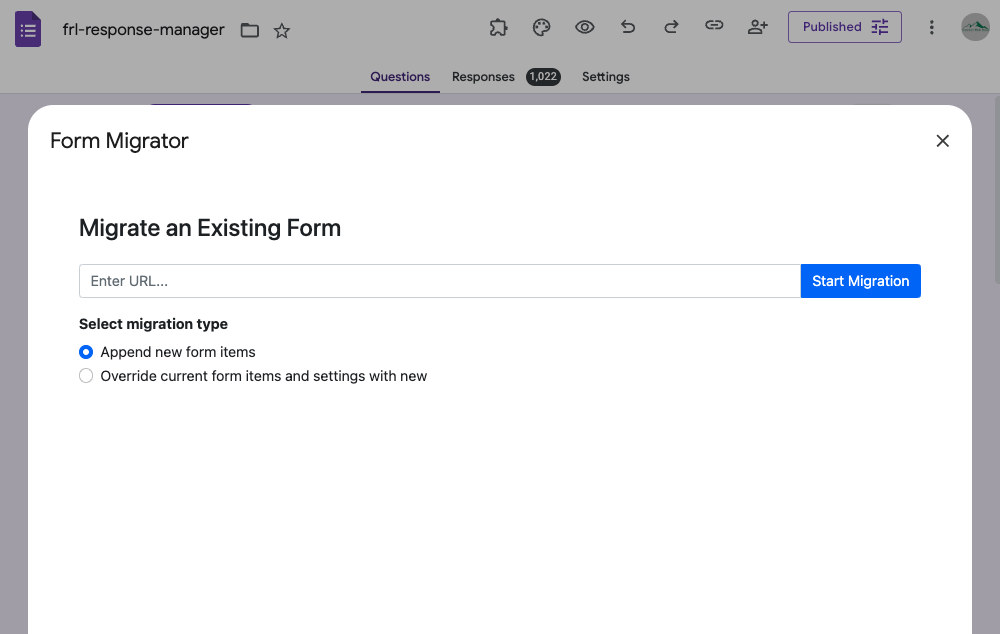Click the Preview eye icon
The width and height of the screenshot is (1000, 634).
584,27
